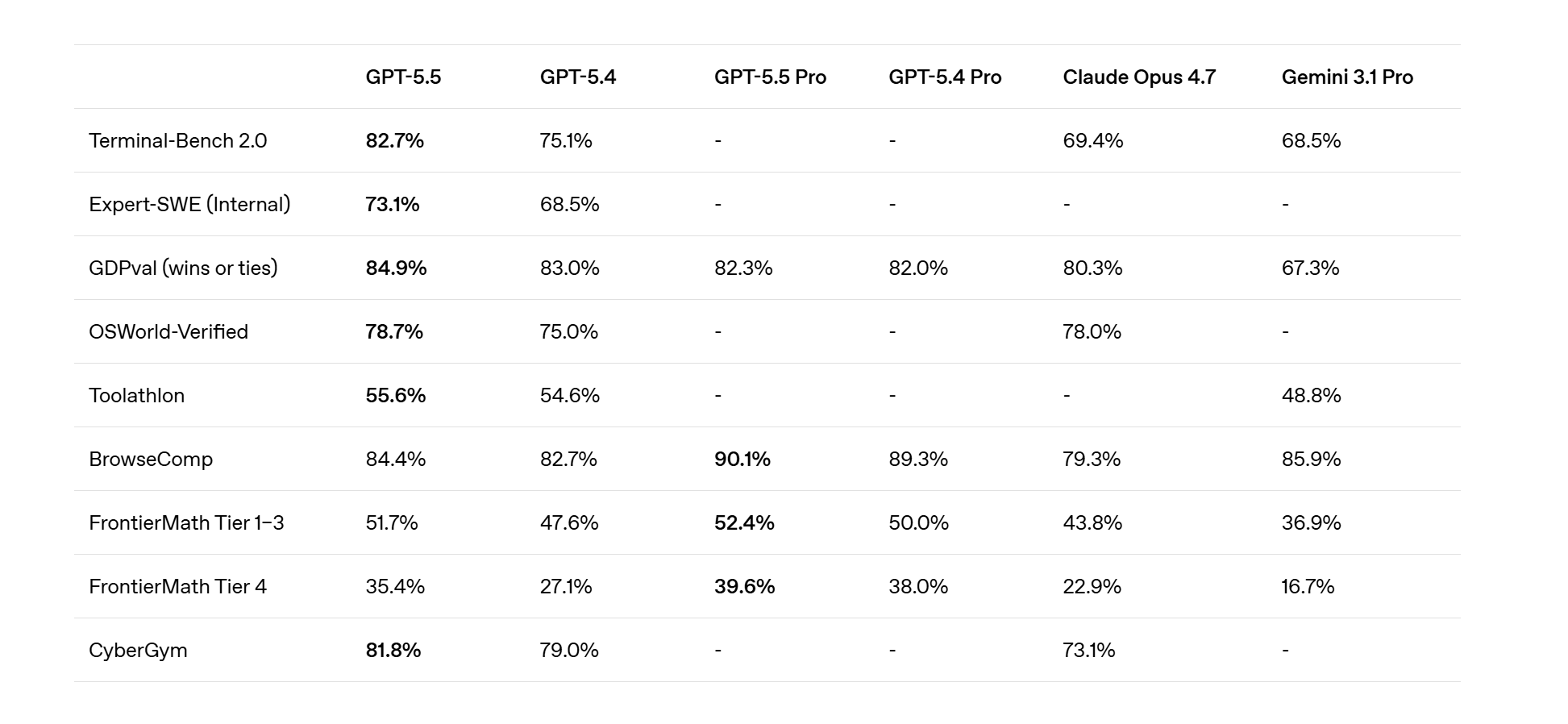The height and width of the screenshot is (724, 1568).
Task: Click the bold 82.7% Terminal-Bench score
Action: point(394,141)
